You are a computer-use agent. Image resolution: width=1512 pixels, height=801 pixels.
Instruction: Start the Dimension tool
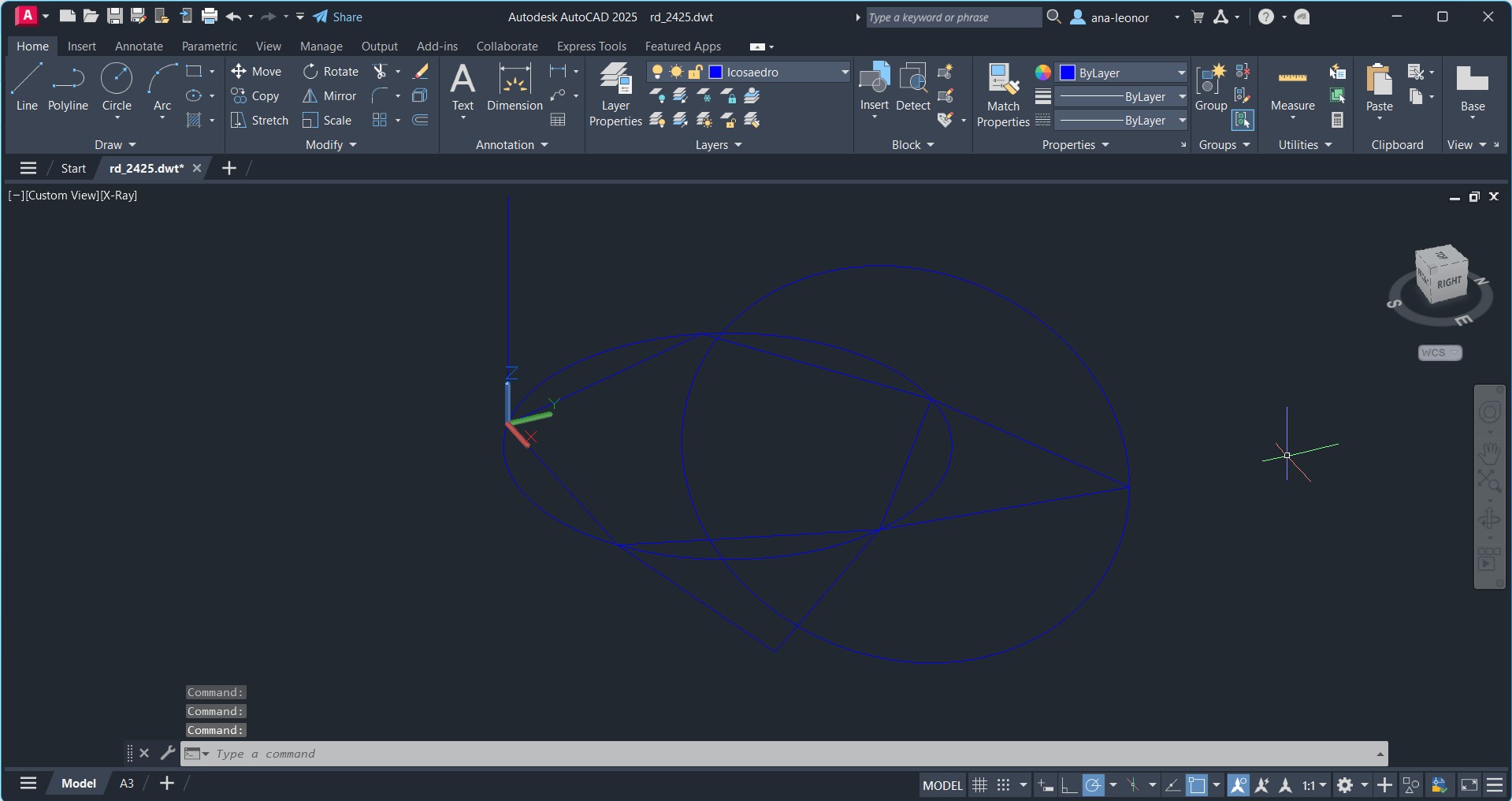point(515,87)
